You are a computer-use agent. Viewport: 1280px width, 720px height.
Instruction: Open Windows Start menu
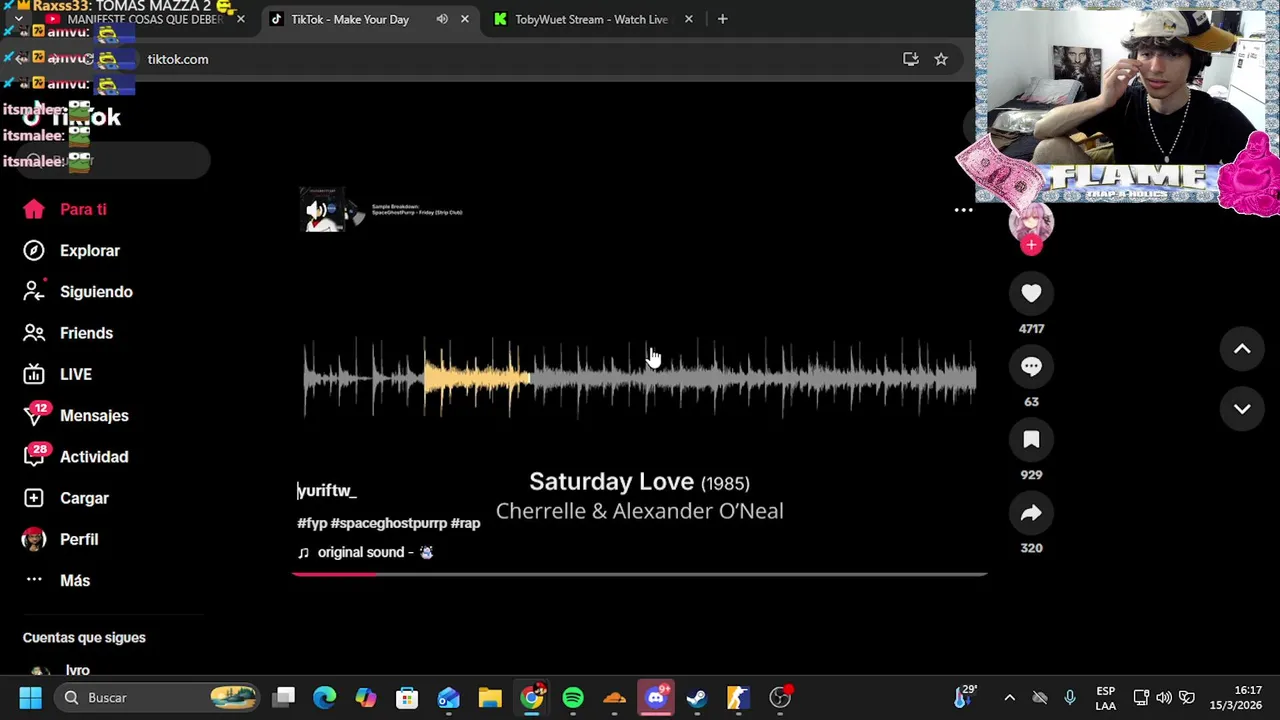(30, 698)
